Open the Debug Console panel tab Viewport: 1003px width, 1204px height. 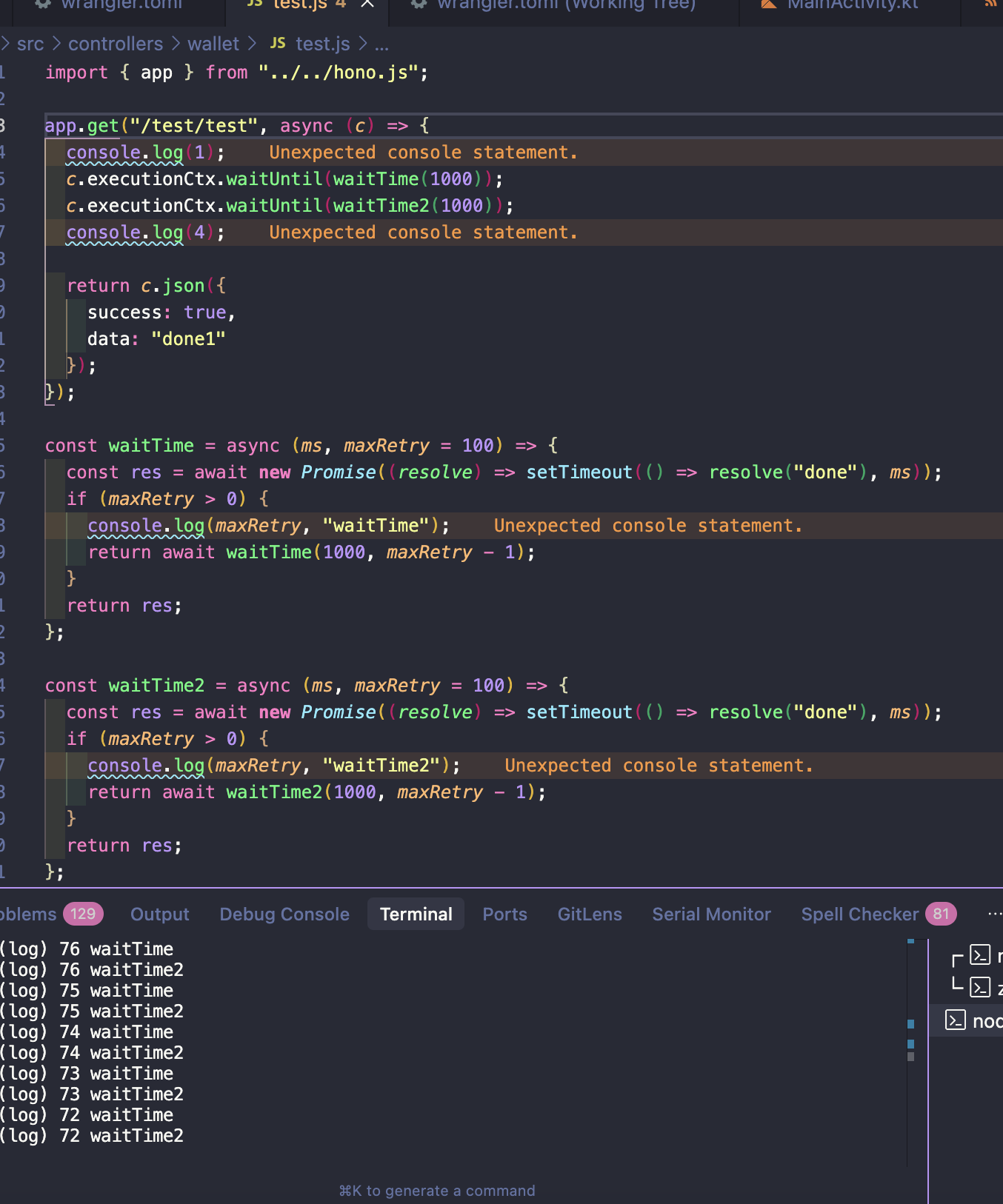[x=284, y=914]
